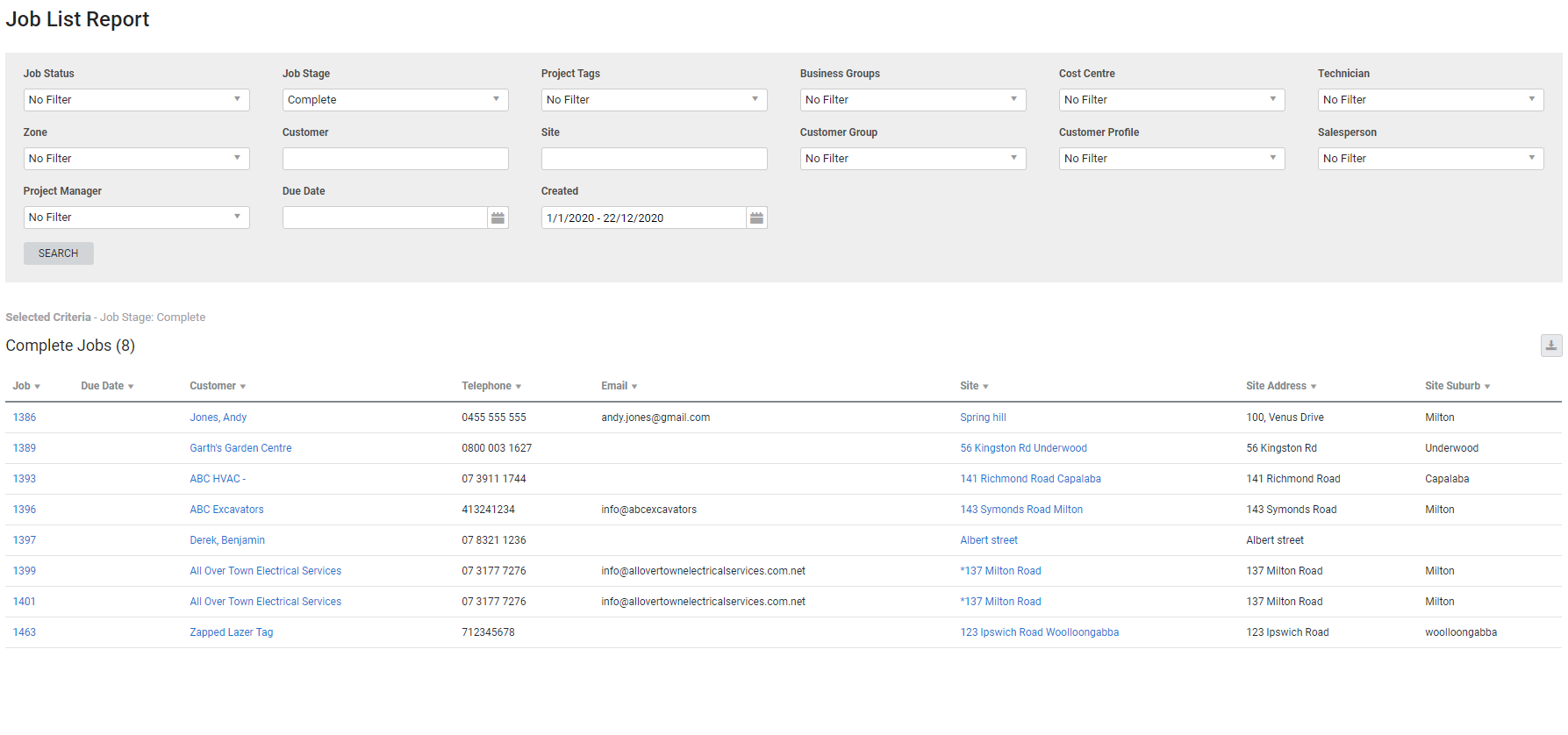Open the Project Manager dropdown
This screenshot has height=735, width=1568.
(x=136, y=218)
